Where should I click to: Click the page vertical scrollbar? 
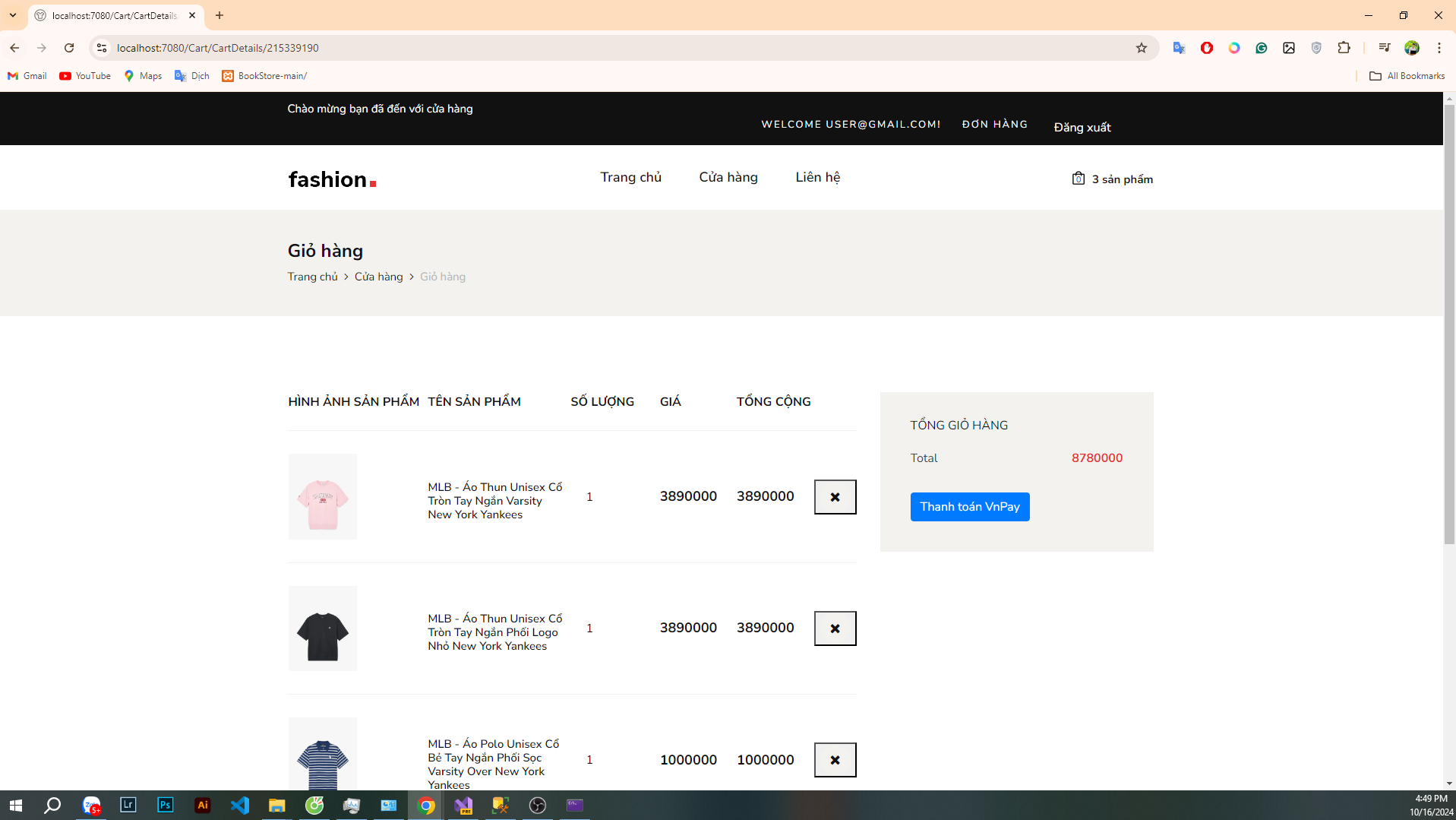pyautogui.click(x=1449, y=325)
